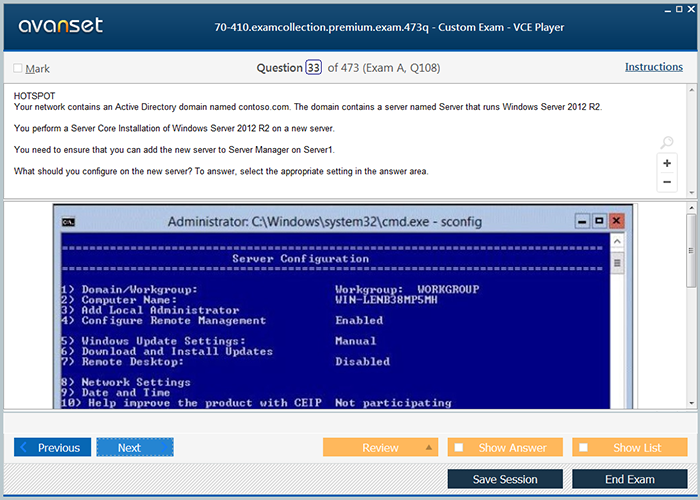Click the Remote Management Enabled value
Viewport: 700px width, 500px height.
[359, 321]
